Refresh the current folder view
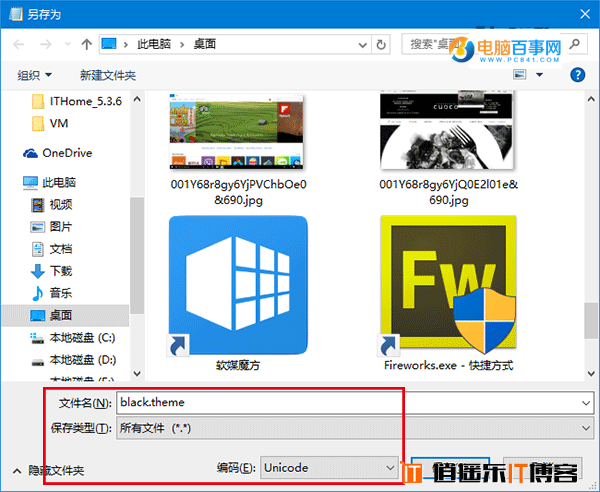This screenshot has height=492, width=600. [381, 45]
